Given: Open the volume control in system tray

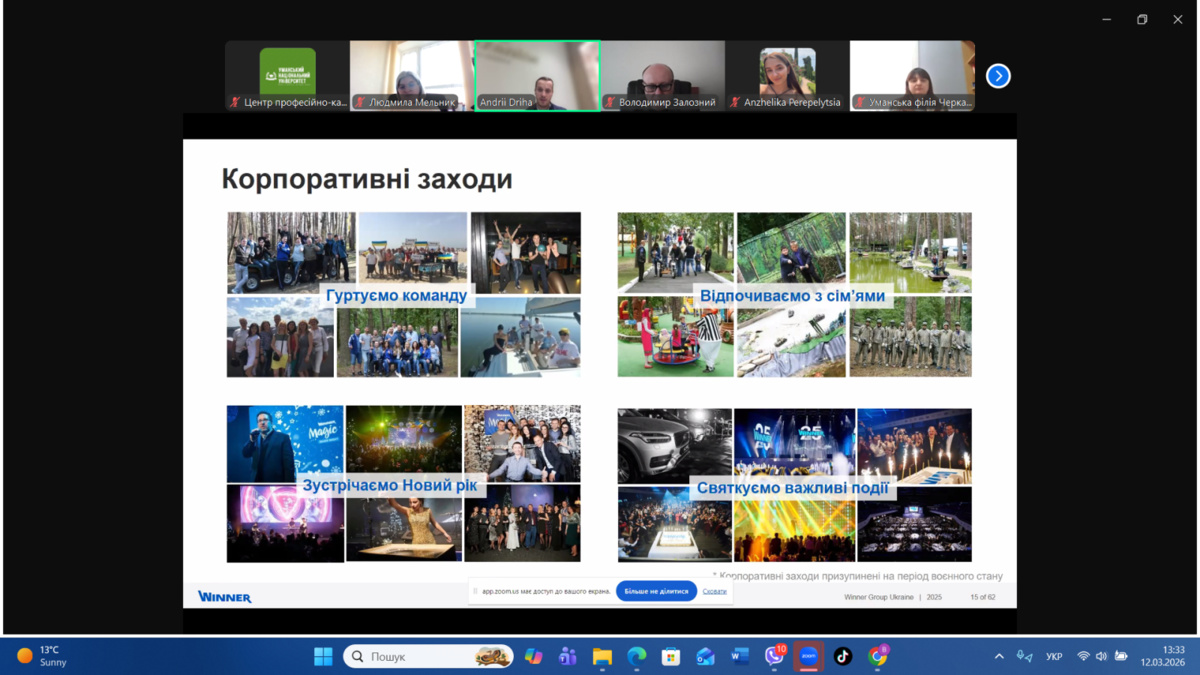Looking at the screenshot, I should tap(1101, 656).
